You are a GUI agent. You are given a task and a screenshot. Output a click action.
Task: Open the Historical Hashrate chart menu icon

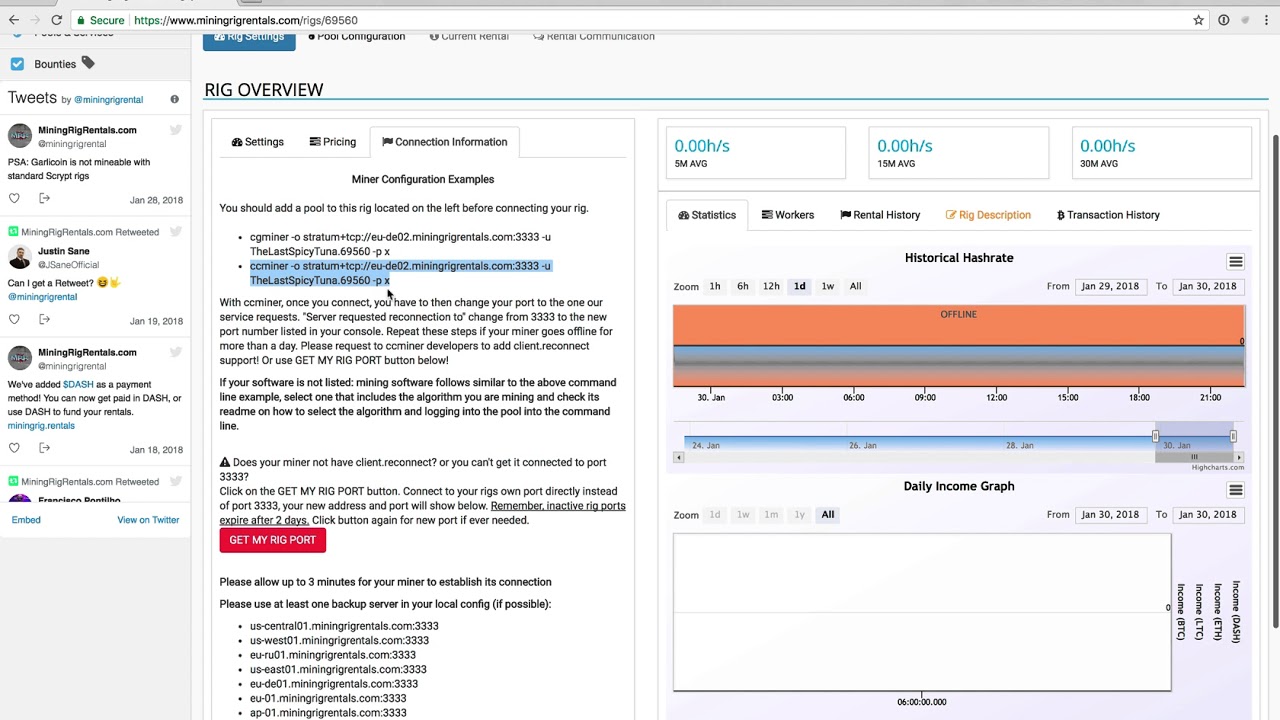(1236, 262)
